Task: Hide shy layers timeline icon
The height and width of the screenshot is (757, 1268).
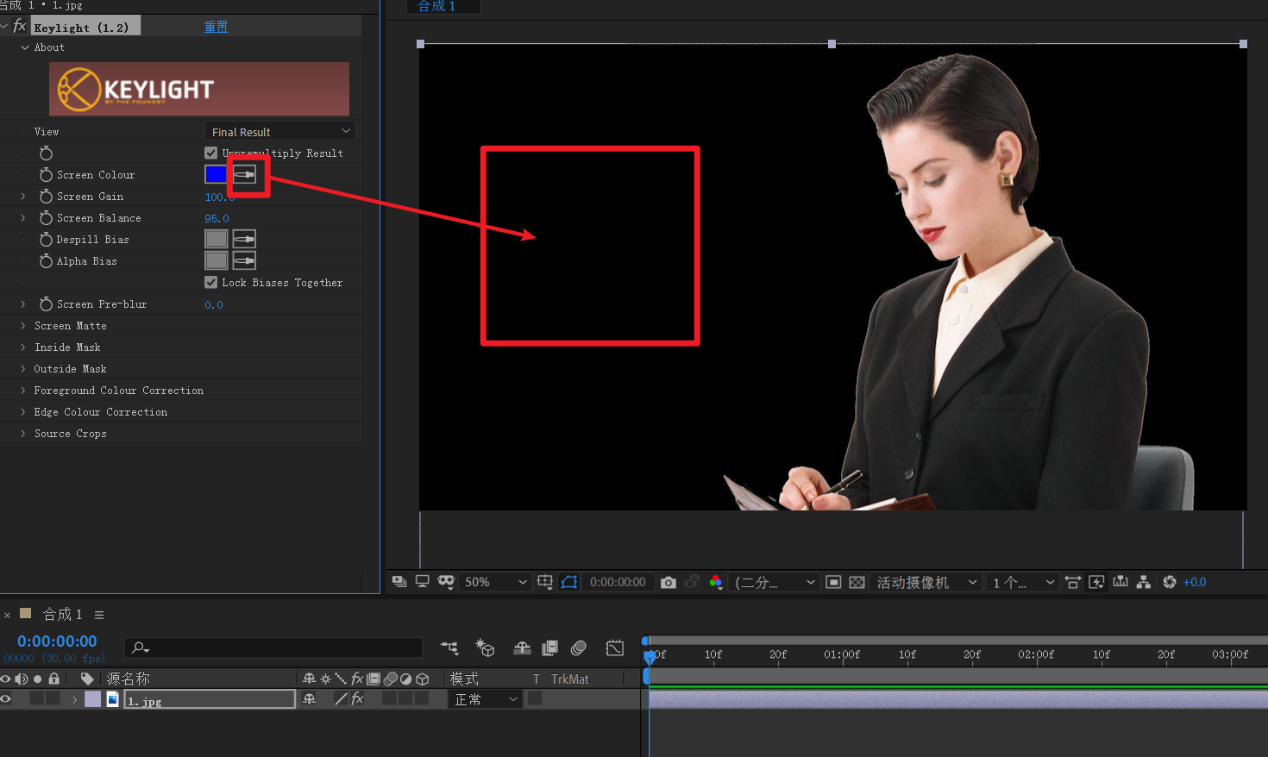Action: [x=522, y=648]
